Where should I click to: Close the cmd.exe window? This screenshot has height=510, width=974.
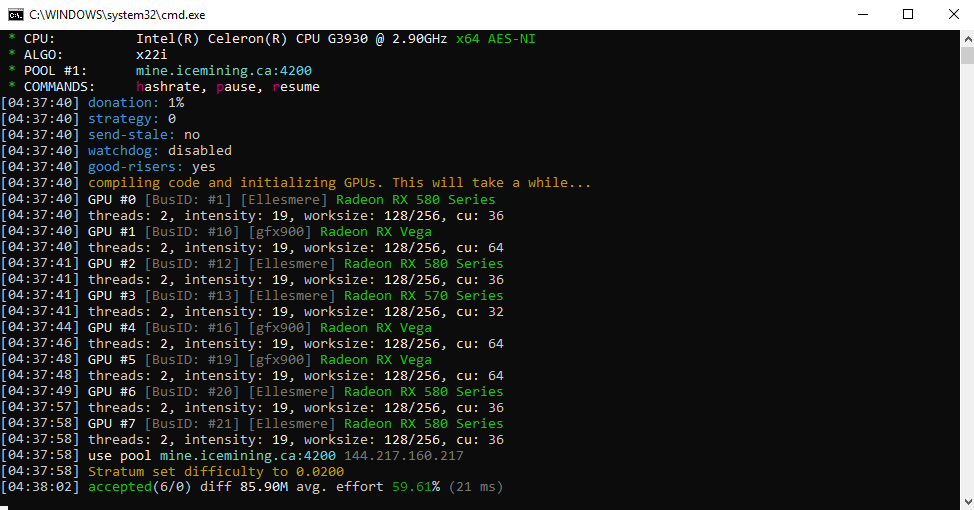tap(951, 15)
